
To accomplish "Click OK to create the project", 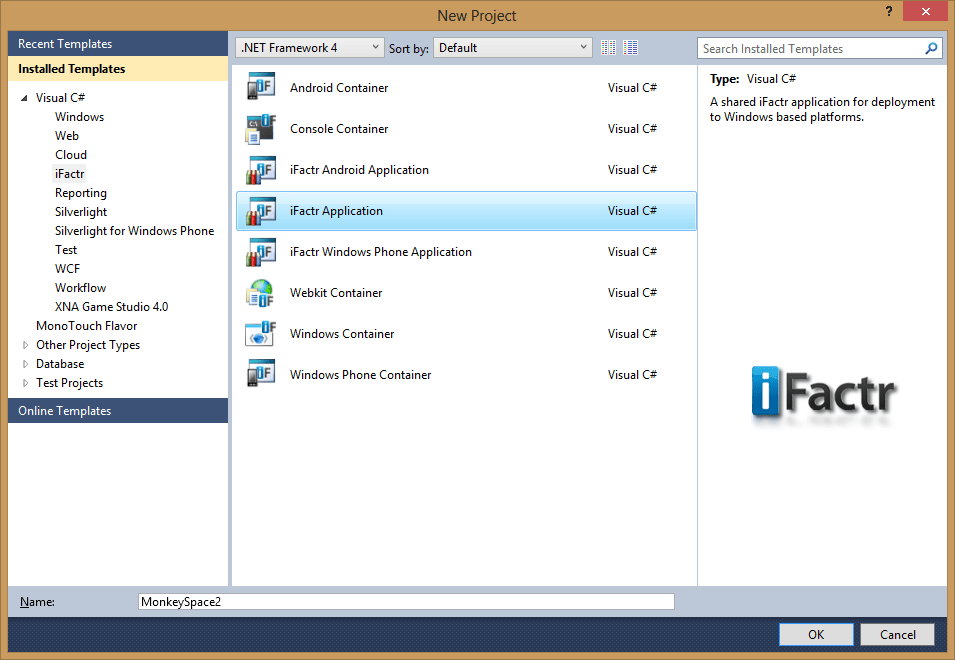I will 816,634.
